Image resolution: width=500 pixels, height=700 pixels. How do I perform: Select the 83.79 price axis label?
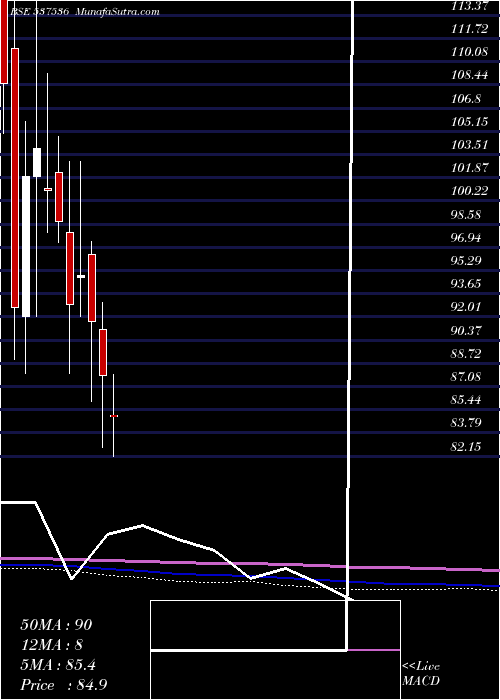(466, 422)
